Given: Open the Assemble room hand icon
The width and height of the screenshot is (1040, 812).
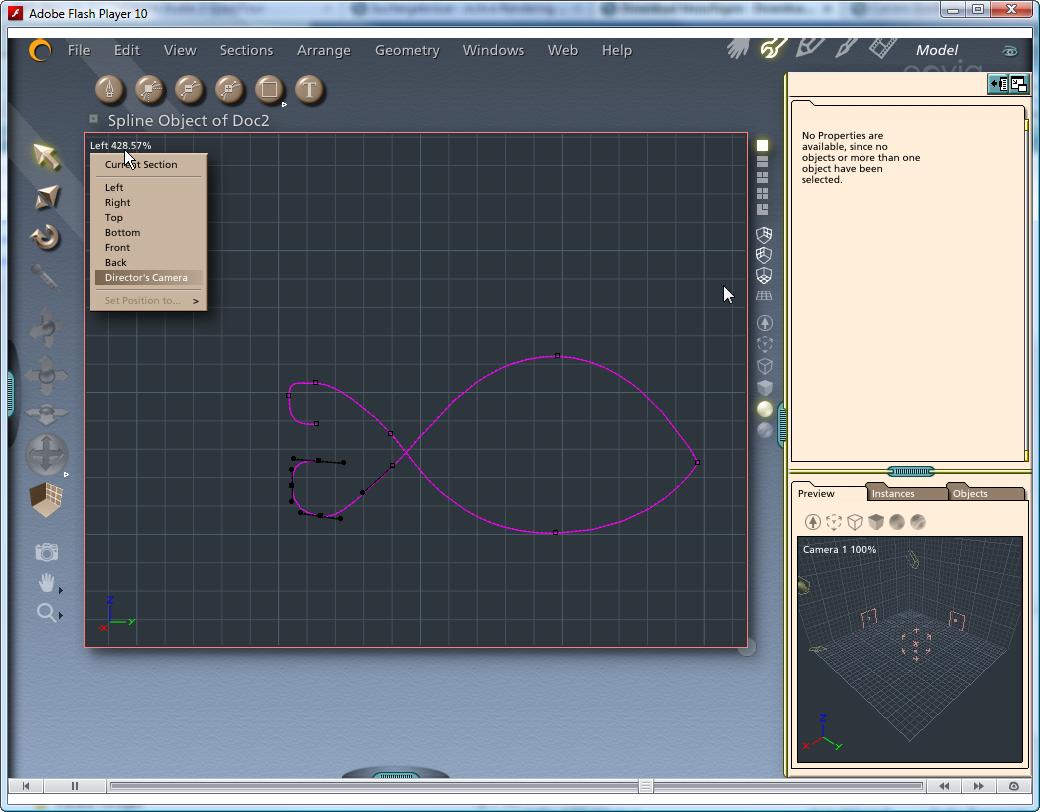Looking at the screenshot, I should point(737,49).
